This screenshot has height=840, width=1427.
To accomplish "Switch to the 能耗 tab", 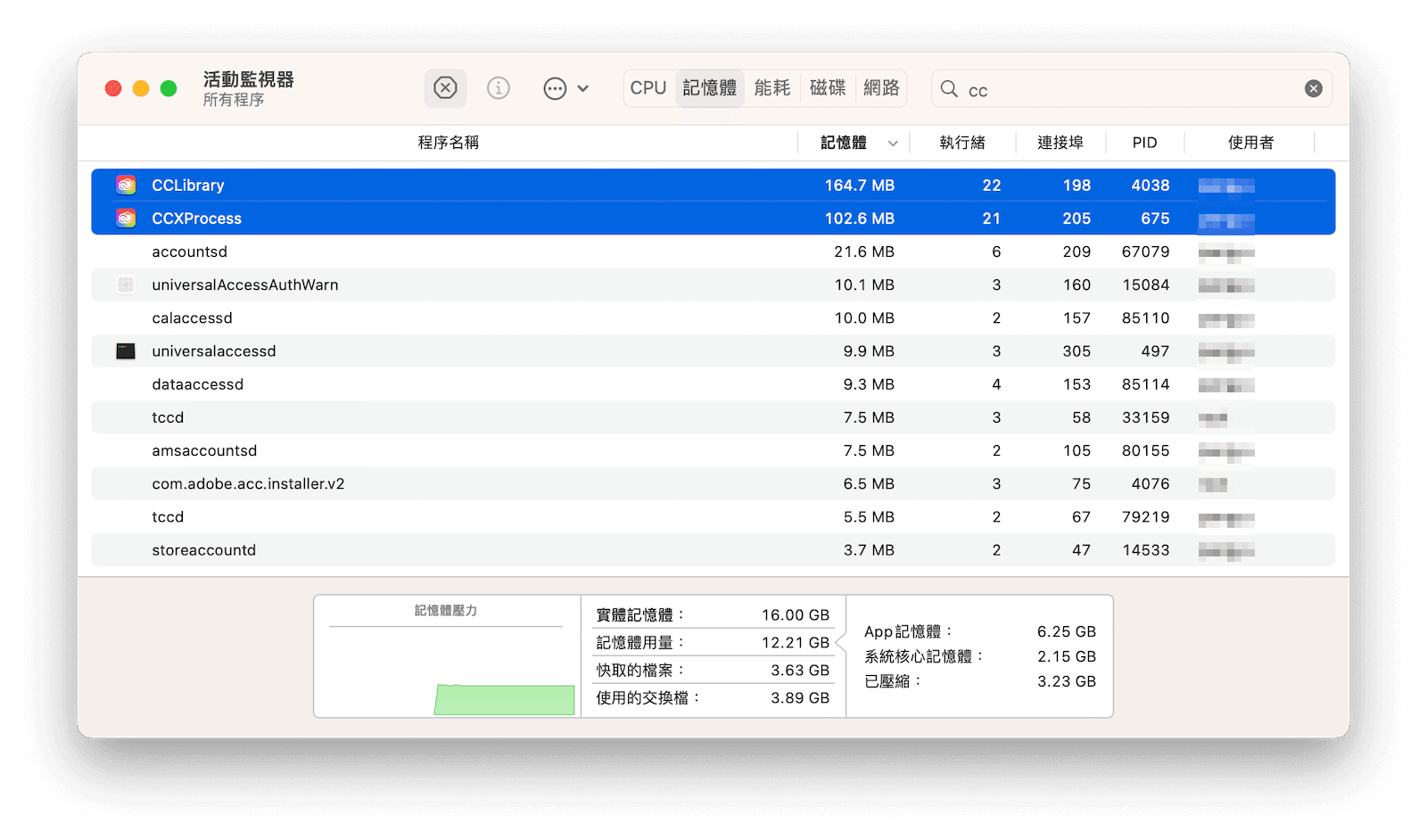I will 772,88.
